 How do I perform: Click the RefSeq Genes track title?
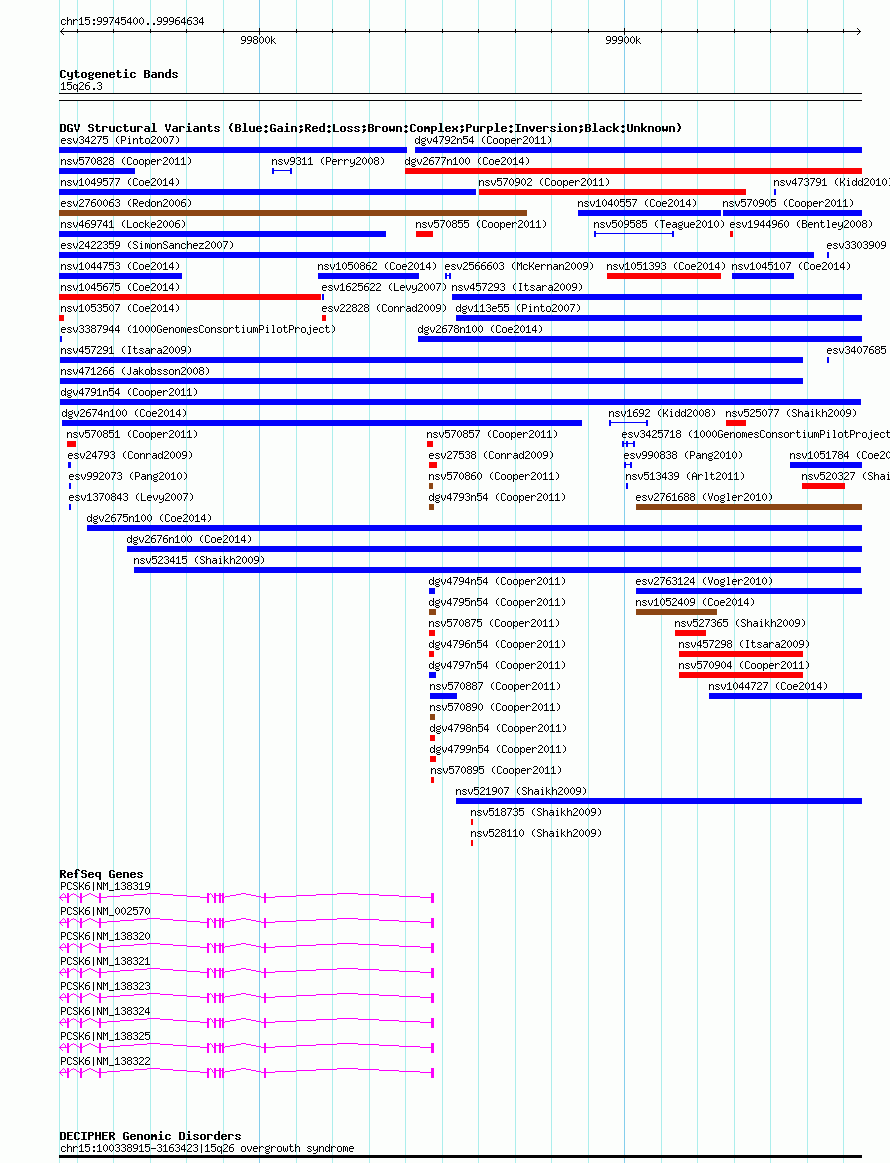tap(102, 874)
